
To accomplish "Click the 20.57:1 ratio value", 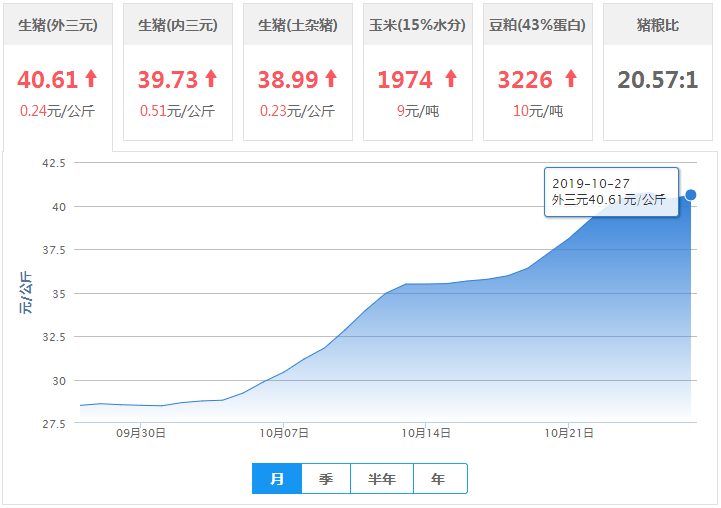I will tap(657, 80).
